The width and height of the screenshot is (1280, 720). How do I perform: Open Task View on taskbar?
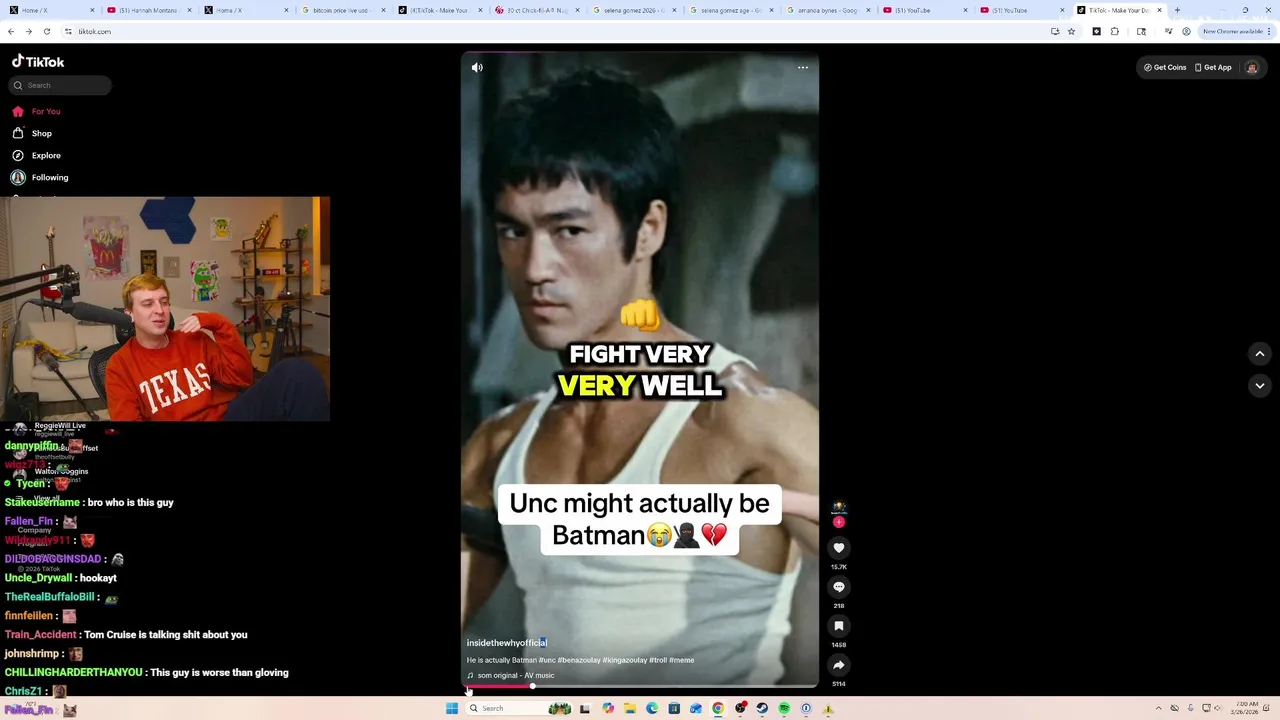coord(586,708)
